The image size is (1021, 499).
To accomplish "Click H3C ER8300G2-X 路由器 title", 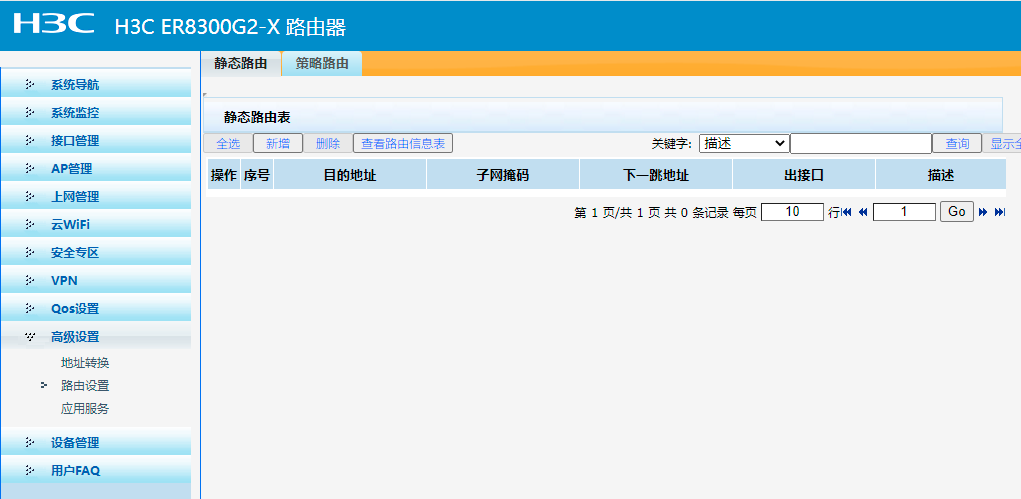I will tap(231, 27).
